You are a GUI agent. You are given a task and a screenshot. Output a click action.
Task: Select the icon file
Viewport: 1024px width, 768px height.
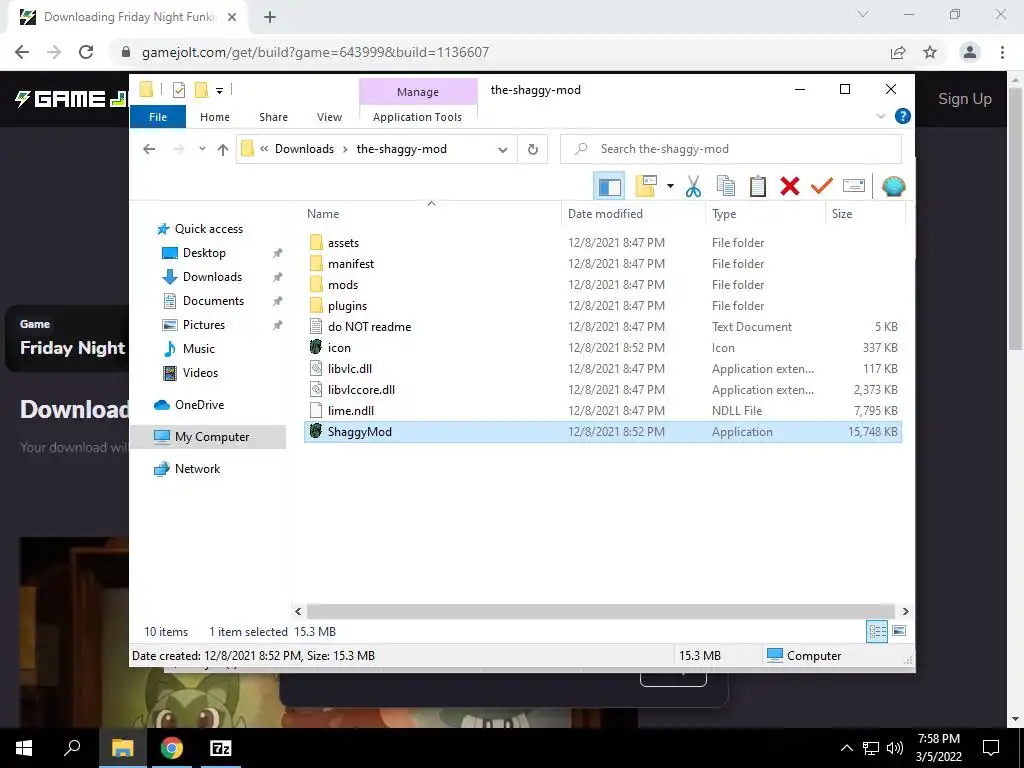point(602,347)
